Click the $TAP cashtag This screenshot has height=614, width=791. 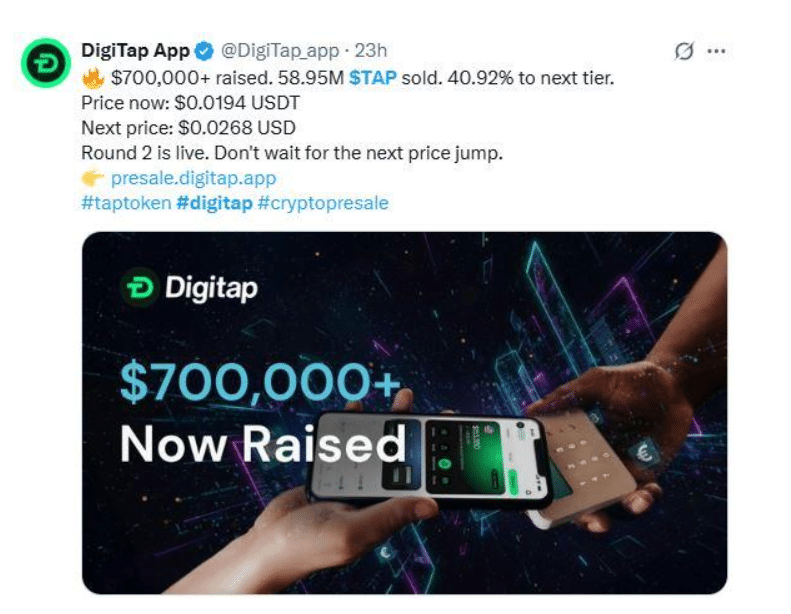372,77
